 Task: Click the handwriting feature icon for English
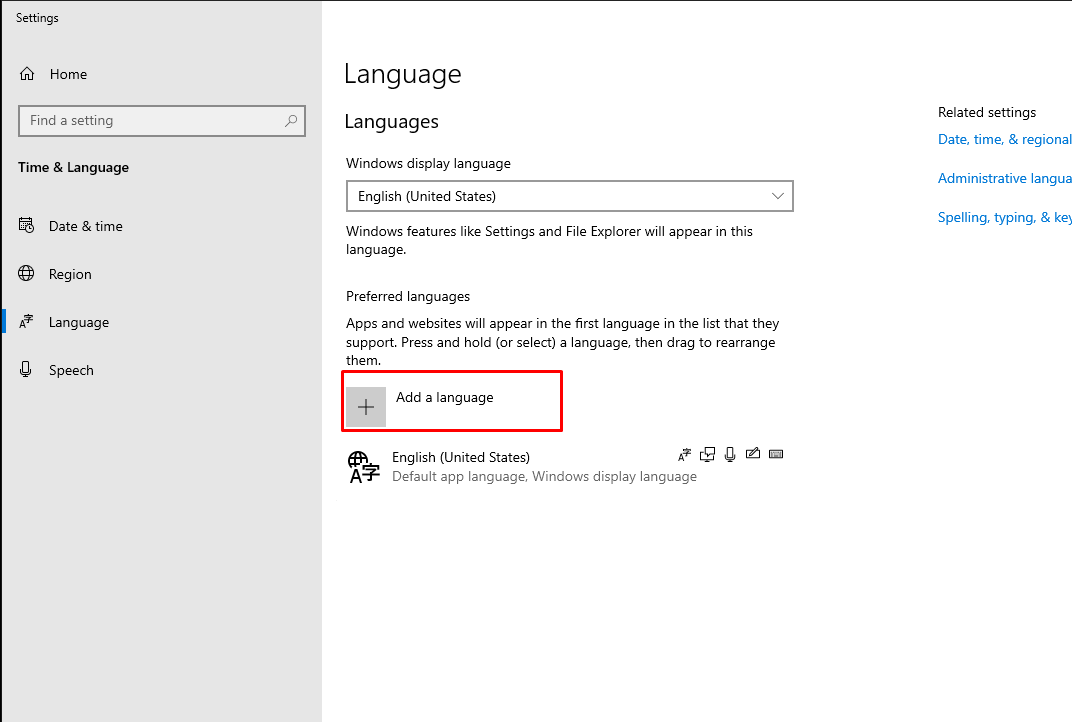pyautogui.click(x=753, y=455)
